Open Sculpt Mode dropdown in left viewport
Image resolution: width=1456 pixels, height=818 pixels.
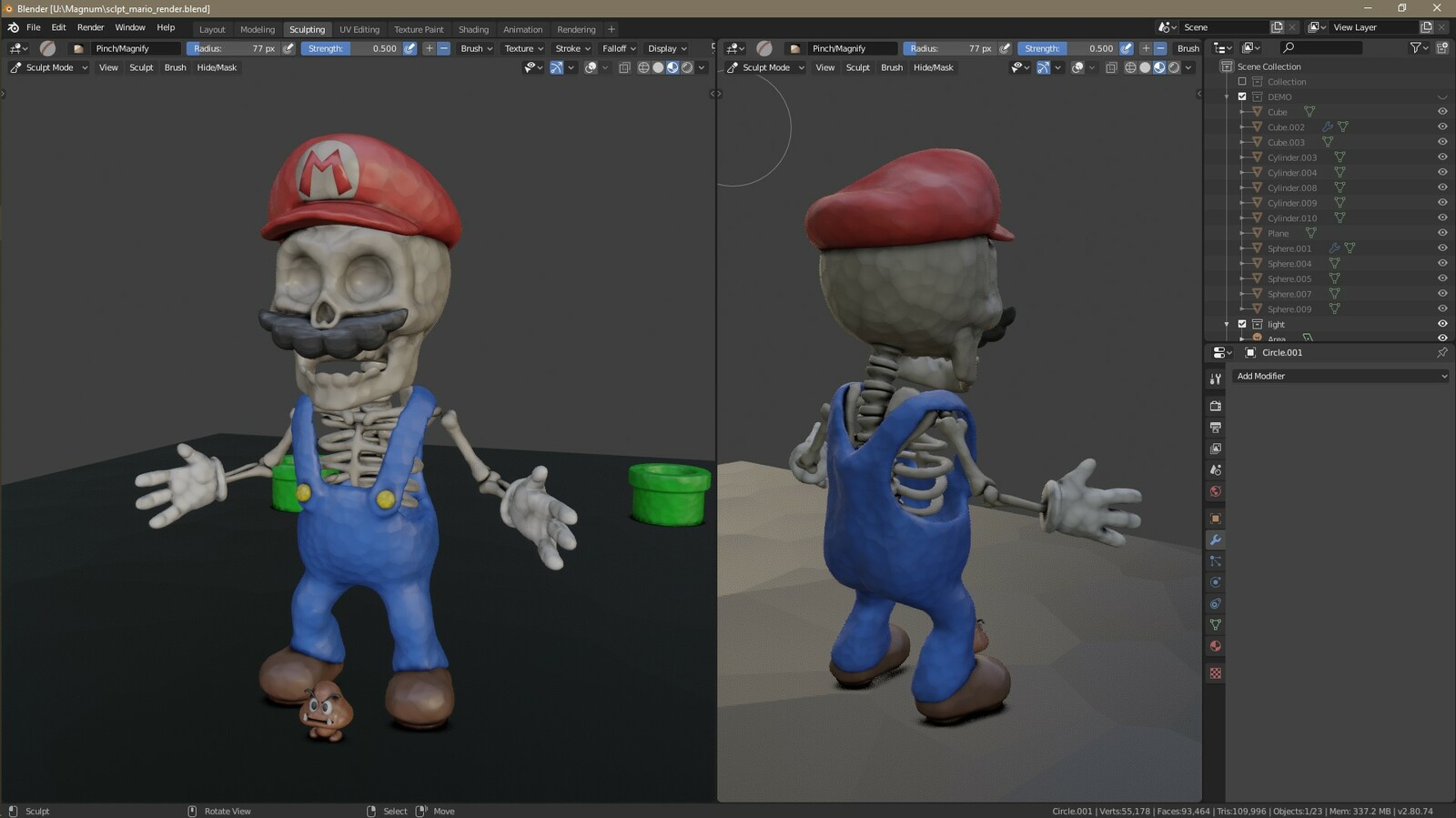(x=48, y=67)
